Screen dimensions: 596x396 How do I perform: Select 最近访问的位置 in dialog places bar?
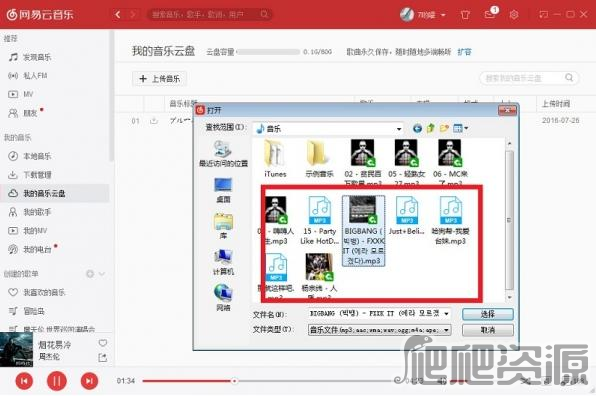point(223,154)
